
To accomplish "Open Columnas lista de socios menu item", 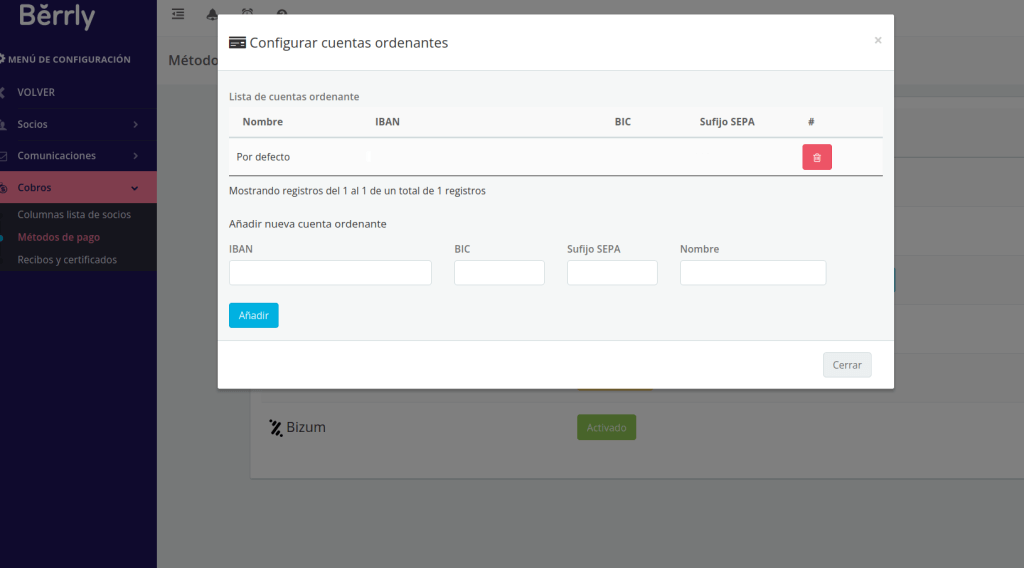I will [x=74, y=214].
